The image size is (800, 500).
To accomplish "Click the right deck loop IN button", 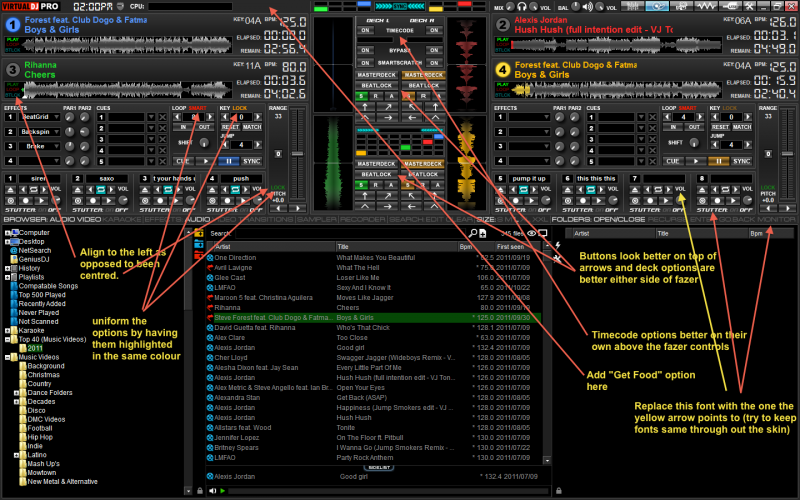I will pos(673,127).
